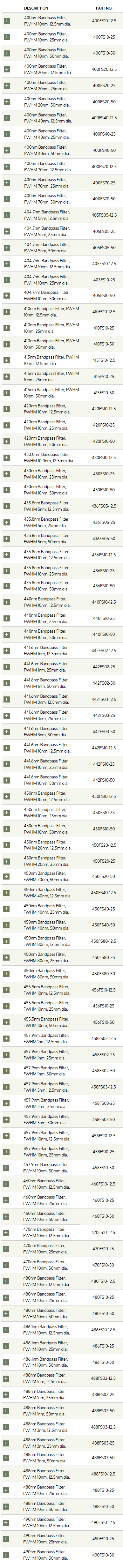Image resolution: width=123 pixels, height=1568 pixels.
Task: Open plus icon beside 450FS20-25
Action: point(7,861)
